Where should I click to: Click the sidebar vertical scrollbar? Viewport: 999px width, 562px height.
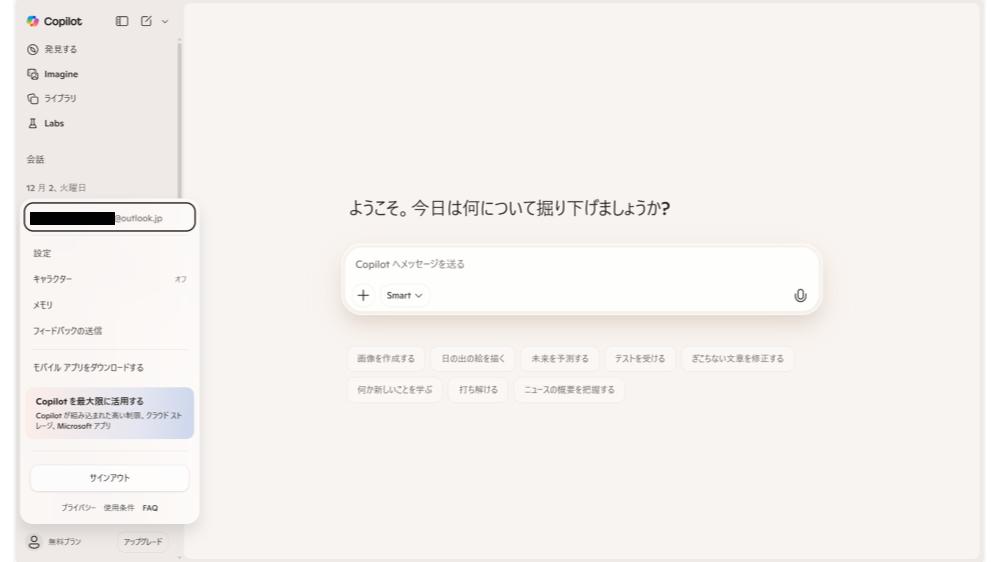(180, 118)
